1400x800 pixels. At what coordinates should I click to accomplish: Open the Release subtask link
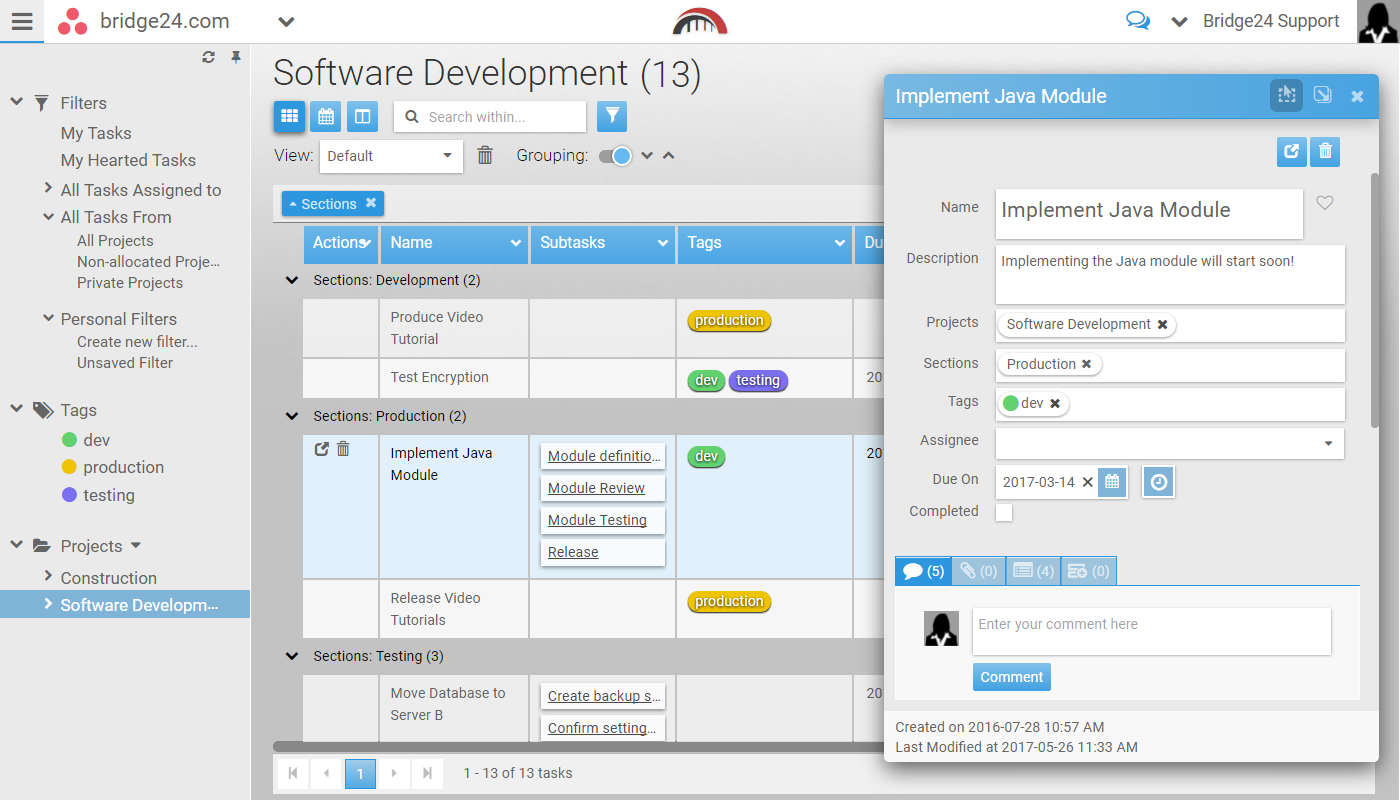tap(573, 552)
